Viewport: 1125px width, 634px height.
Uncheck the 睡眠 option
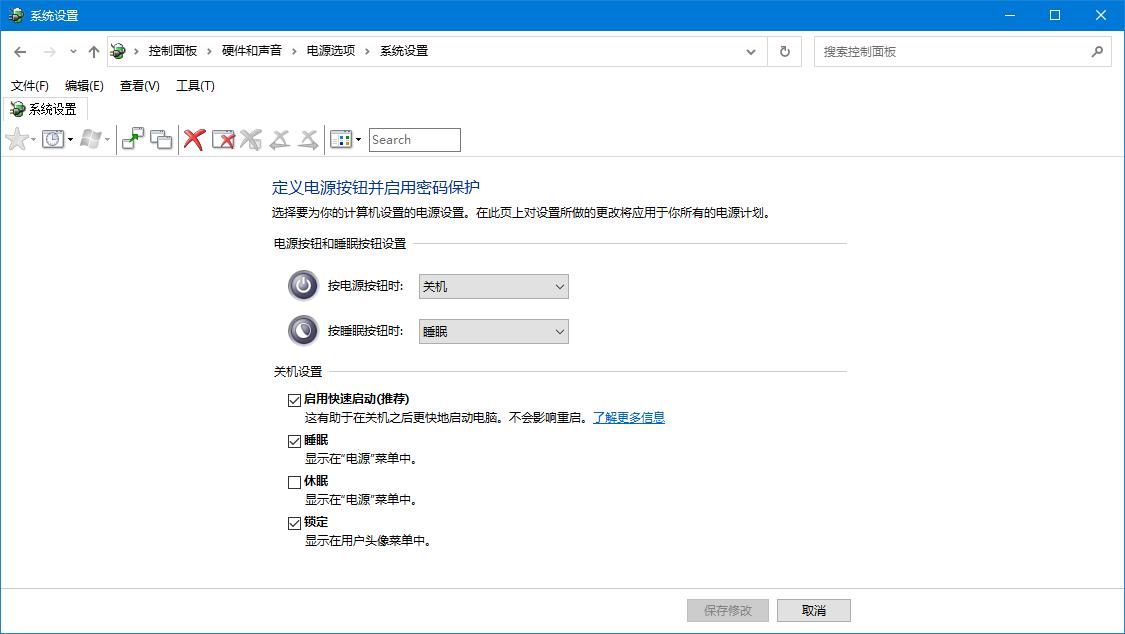click(x=294, y=440)
